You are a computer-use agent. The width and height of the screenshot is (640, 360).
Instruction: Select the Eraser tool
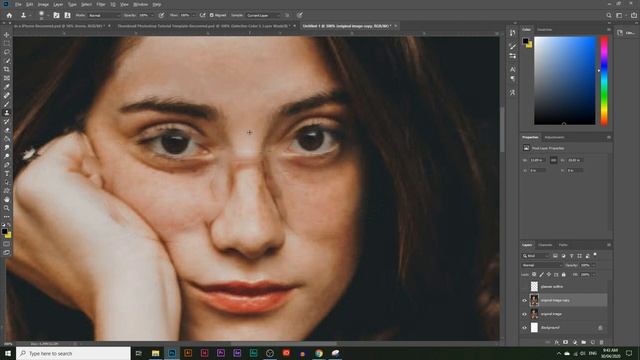[x=7, y=130]
